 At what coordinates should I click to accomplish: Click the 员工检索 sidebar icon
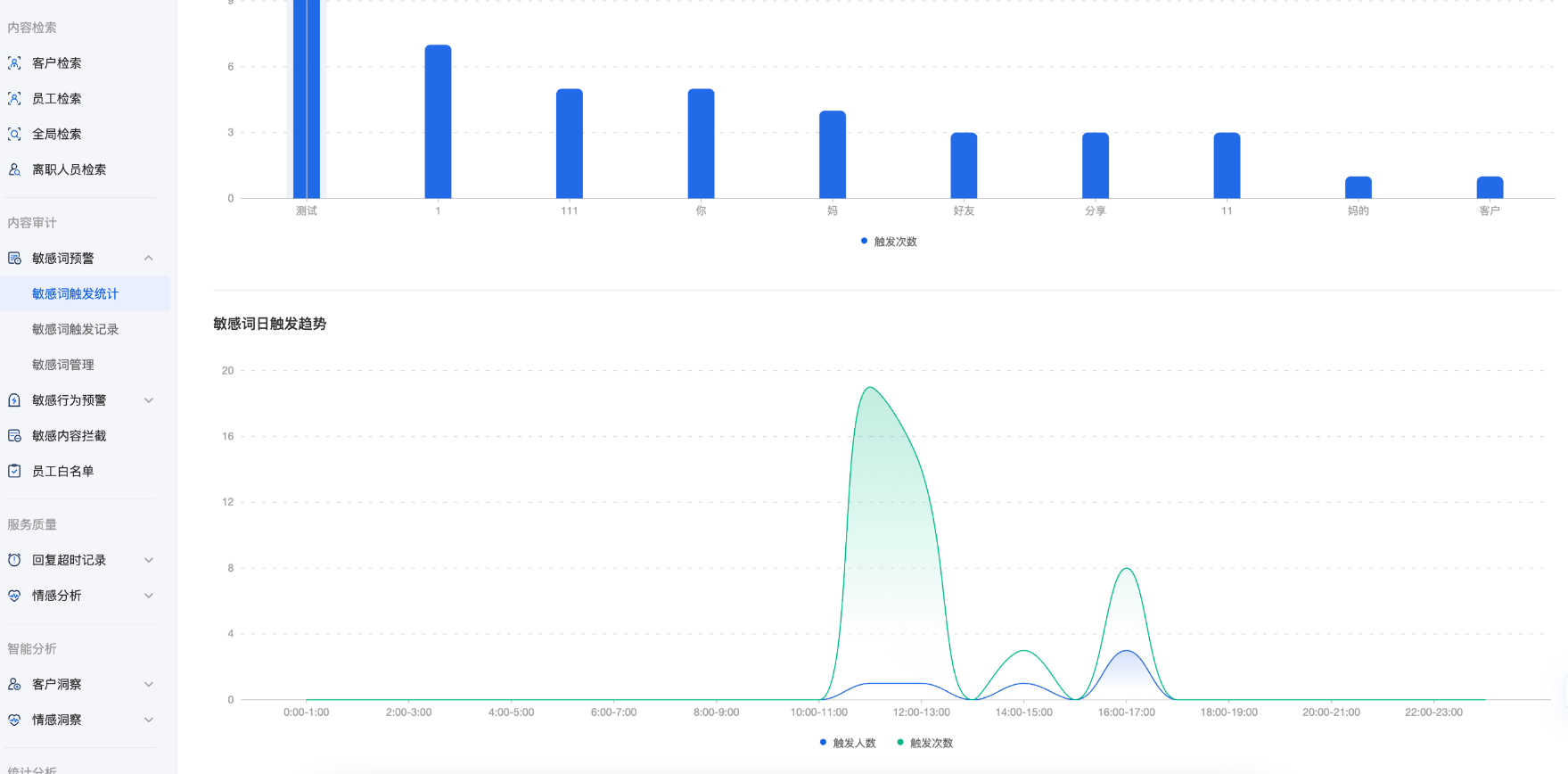(x=14, y=99)
